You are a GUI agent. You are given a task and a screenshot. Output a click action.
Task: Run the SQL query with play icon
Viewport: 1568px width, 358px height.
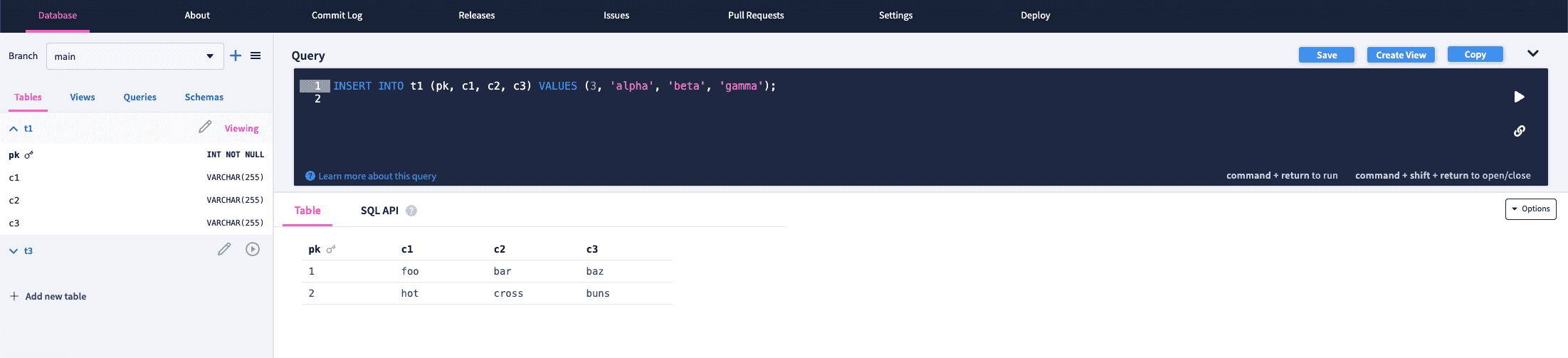click(x=1519, y=97)
